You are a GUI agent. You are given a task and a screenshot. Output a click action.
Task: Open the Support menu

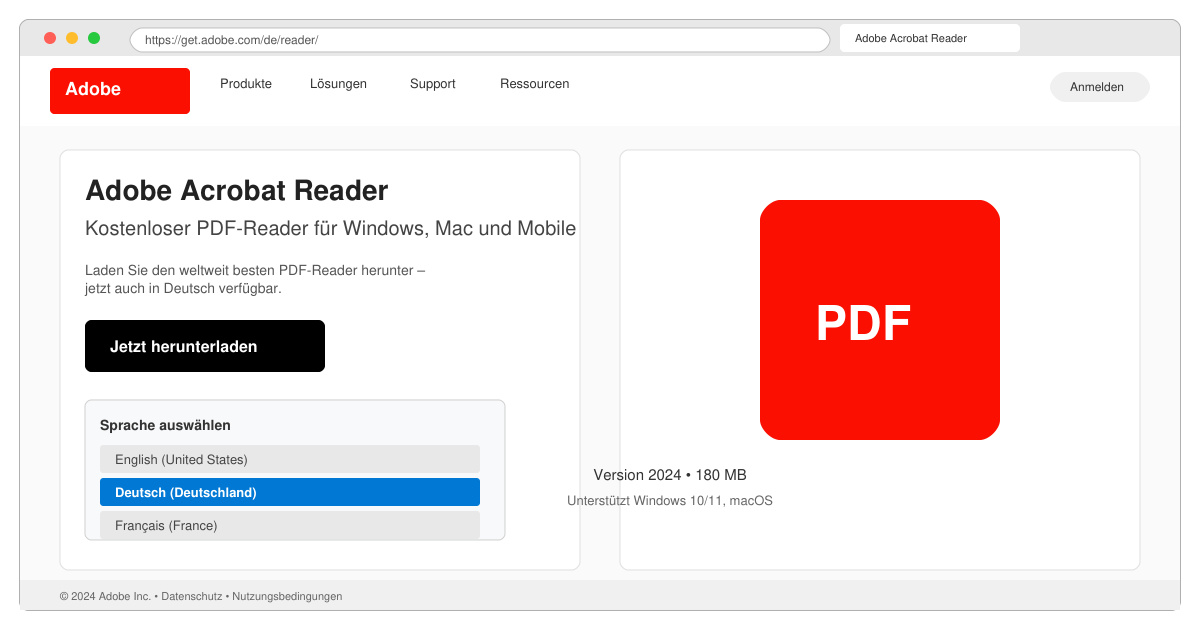coord(433,84)
